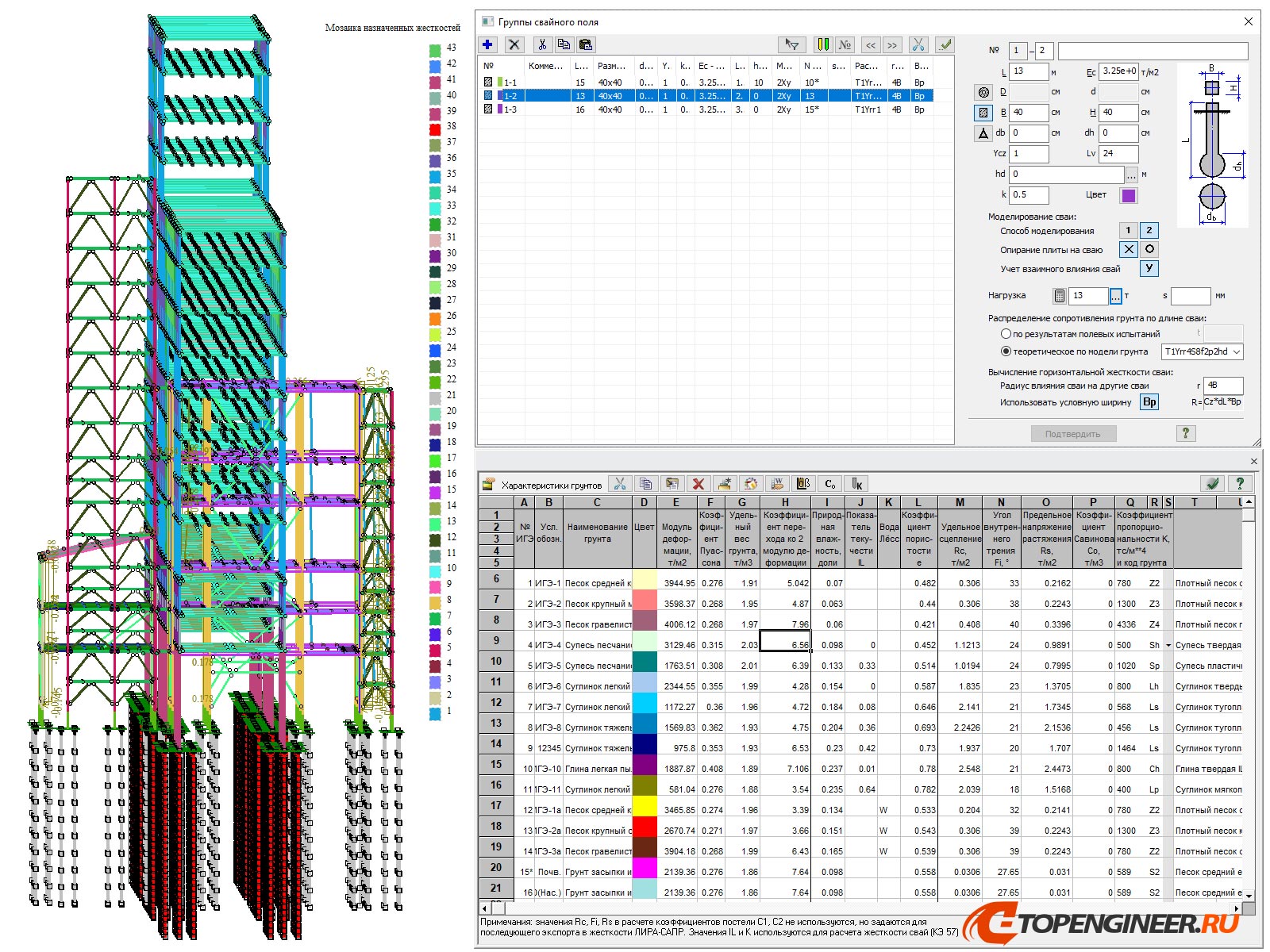
Task: Click the '...' browse button beside hd field
Action: (x=1131, y=175)
